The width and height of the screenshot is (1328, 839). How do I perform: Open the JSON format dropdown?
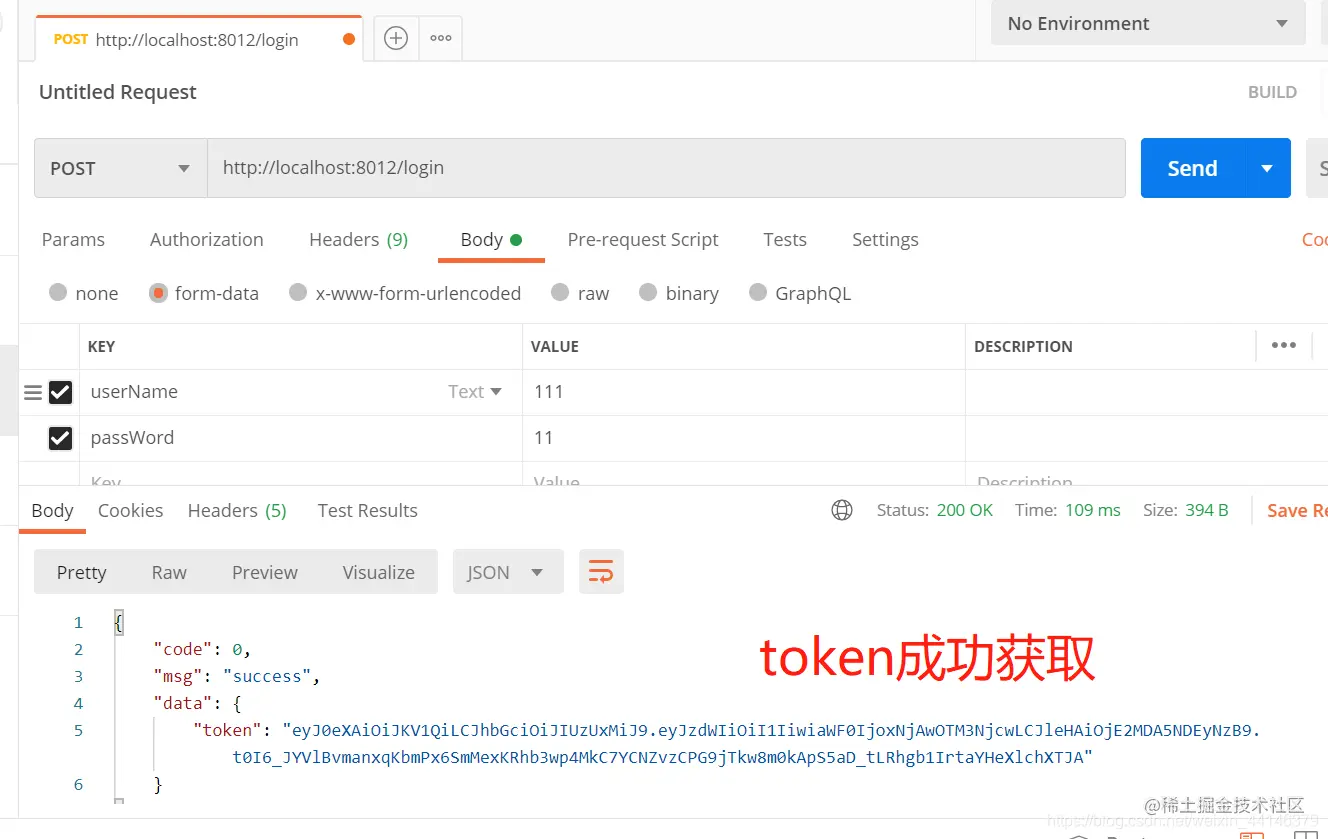pos(508,572)
